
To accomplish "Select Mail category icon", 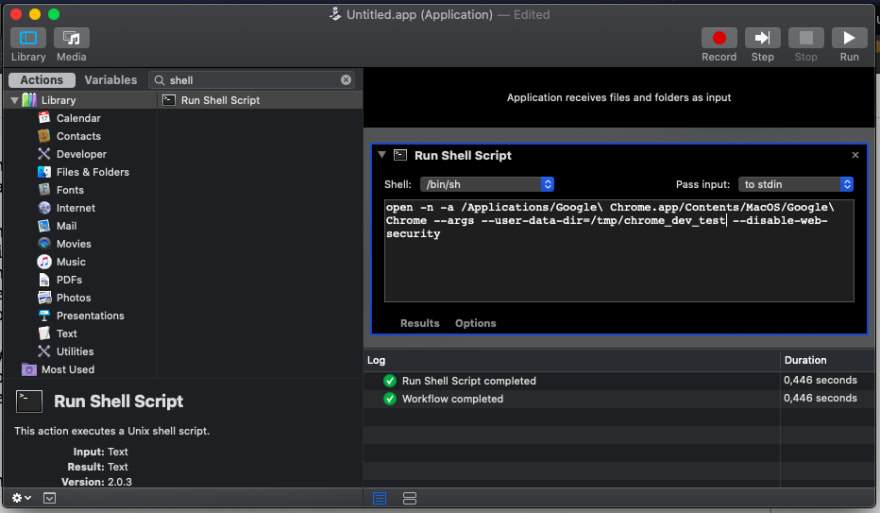I will pyautogui.click(x=44, y=226).
